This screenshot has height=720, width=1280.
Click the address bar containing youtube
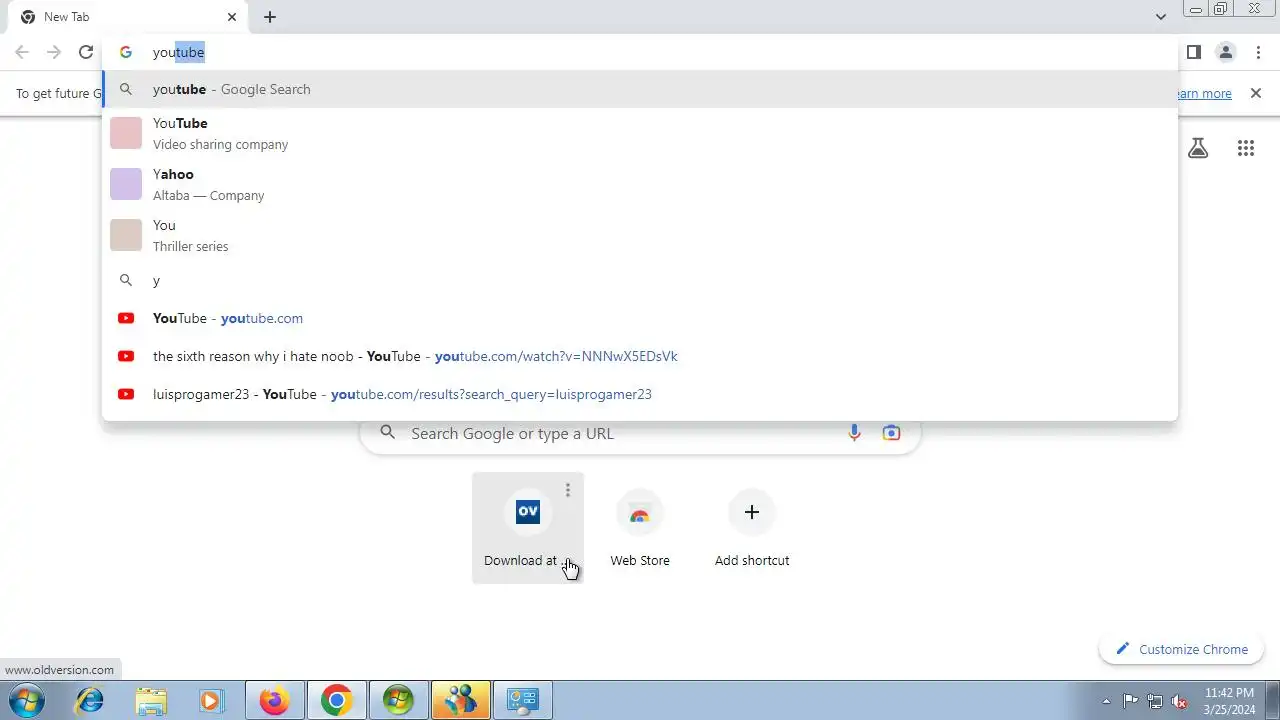[x=640, y=52]
